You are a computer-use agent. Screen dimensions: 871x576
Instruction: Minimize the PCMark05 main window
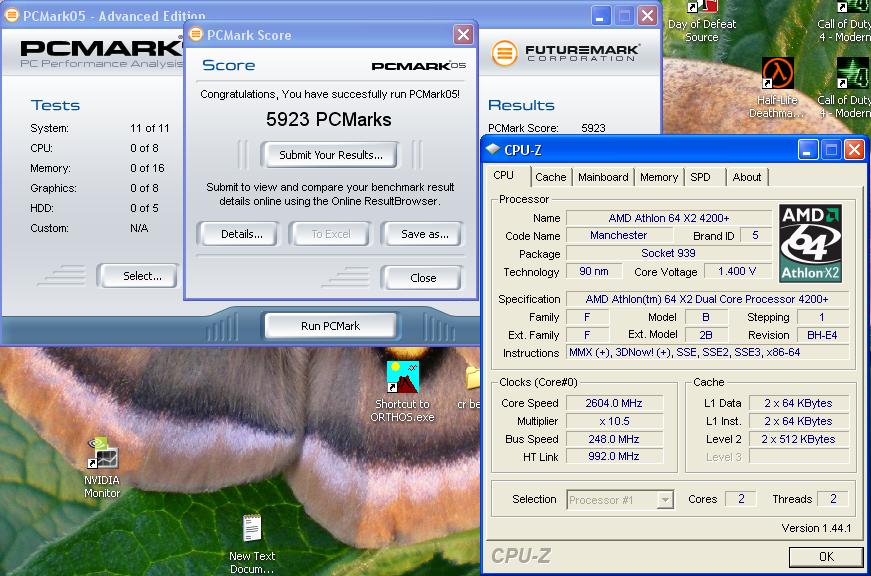pyautogui.click(x=600, y=16)
